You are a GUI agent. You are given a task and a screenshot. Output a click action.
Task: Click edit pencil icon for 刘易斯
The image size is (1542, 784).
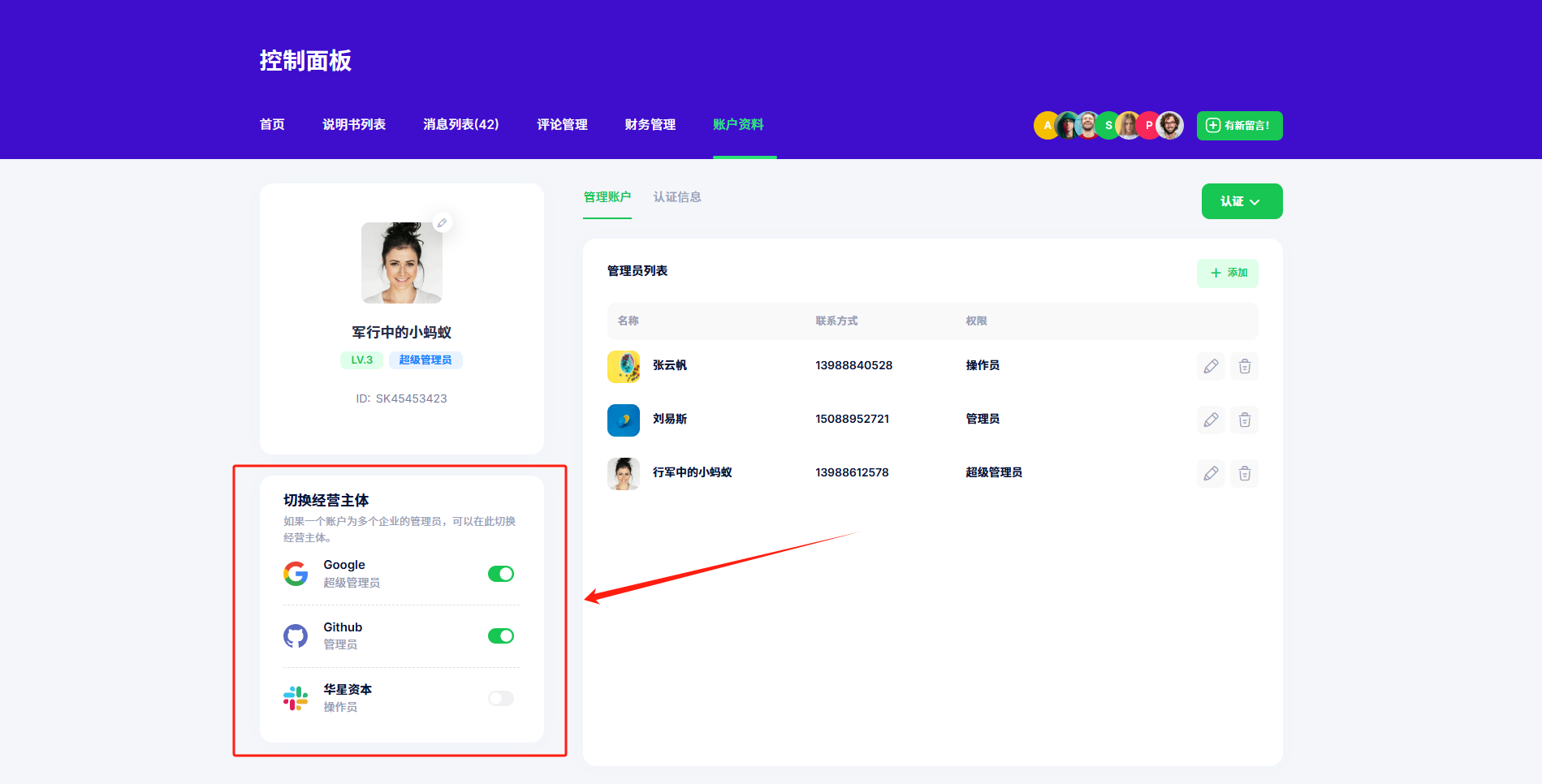point(1211,420)
